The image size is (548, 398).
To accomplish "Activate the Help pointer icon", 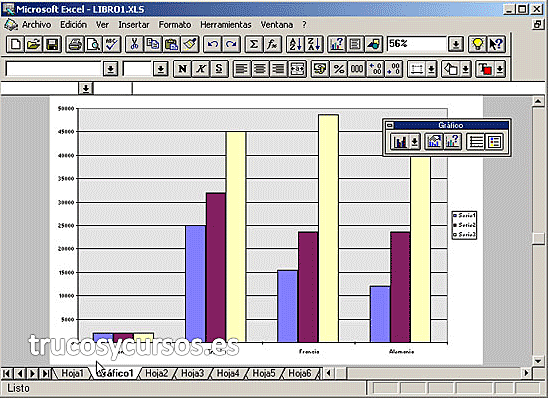I will (x=496, y=44).
